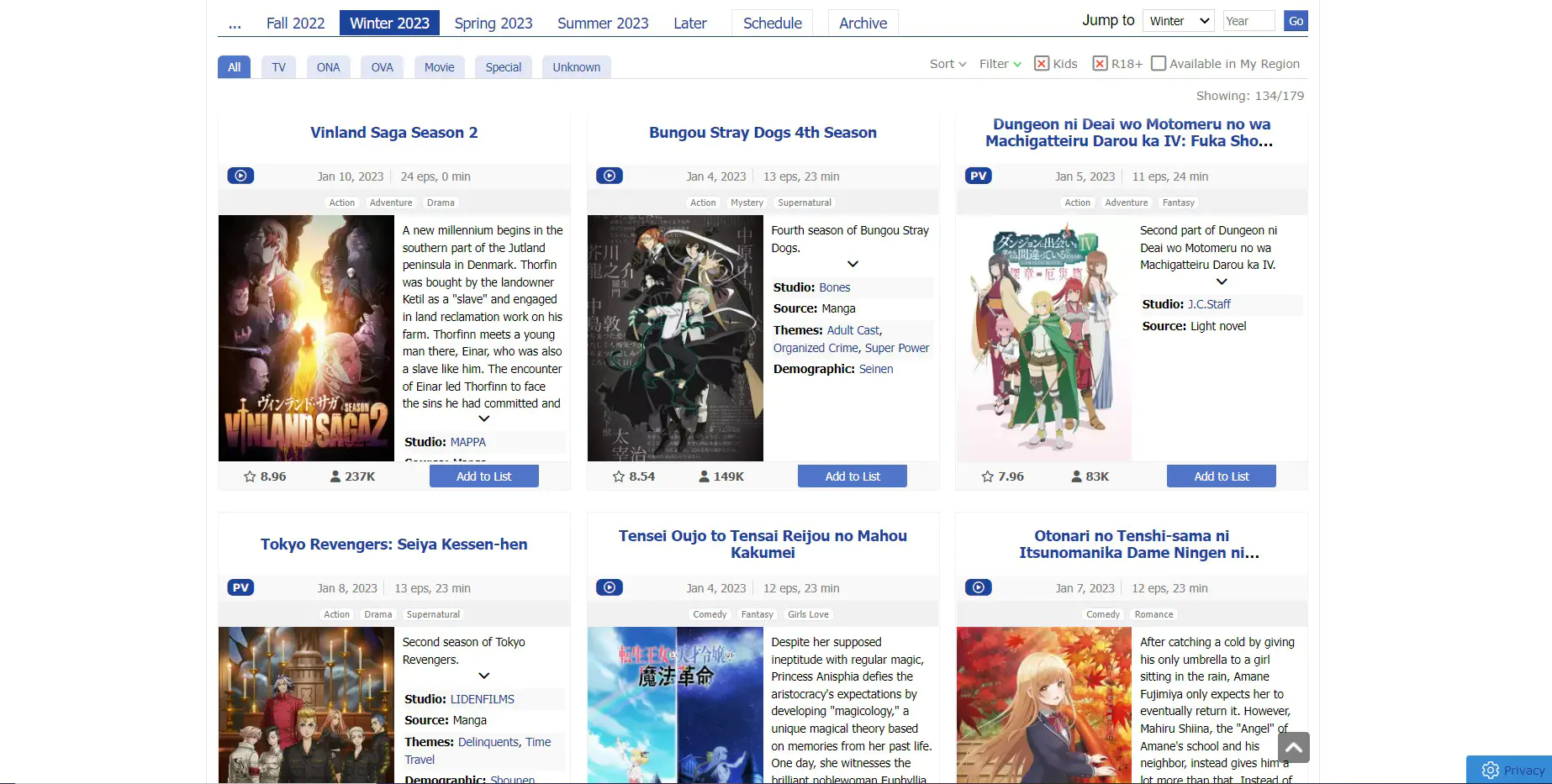Open the PV badge for Tokyo Revengers
1552x784 pixels.
(240, 587)
